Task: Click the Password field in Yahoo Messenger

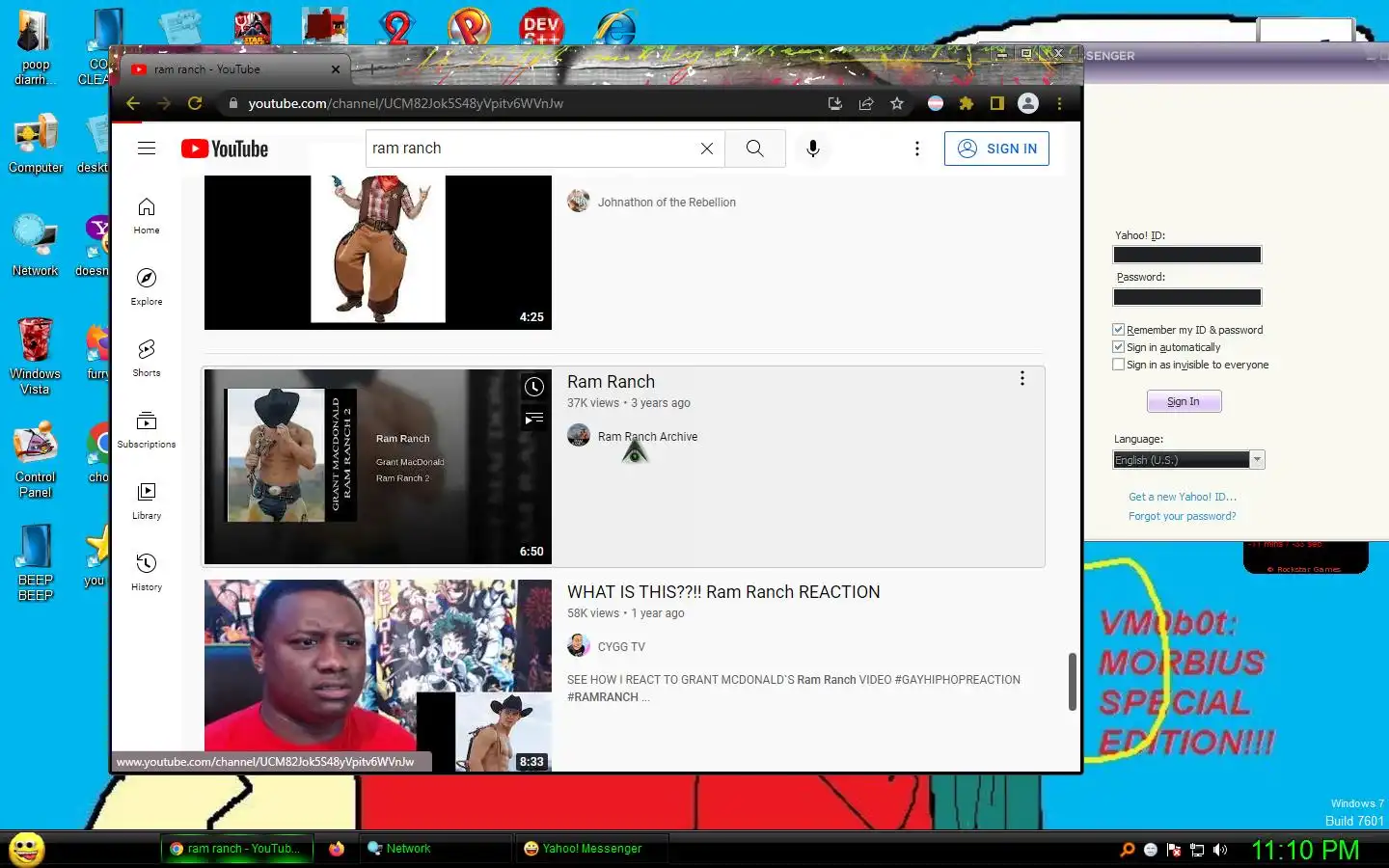Action: (x=1187, y=297)
